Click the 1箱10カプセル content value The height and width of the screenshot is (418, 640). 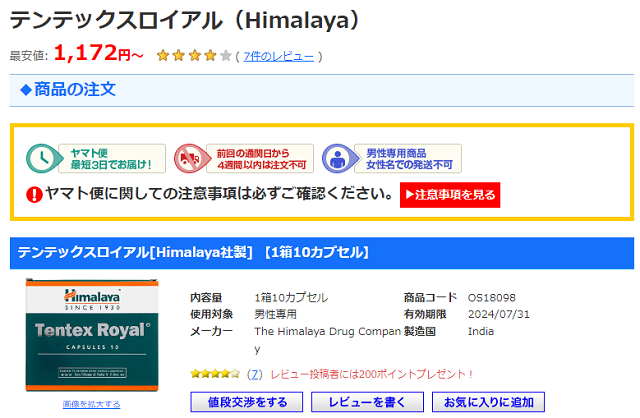click(x=291, y=298)
